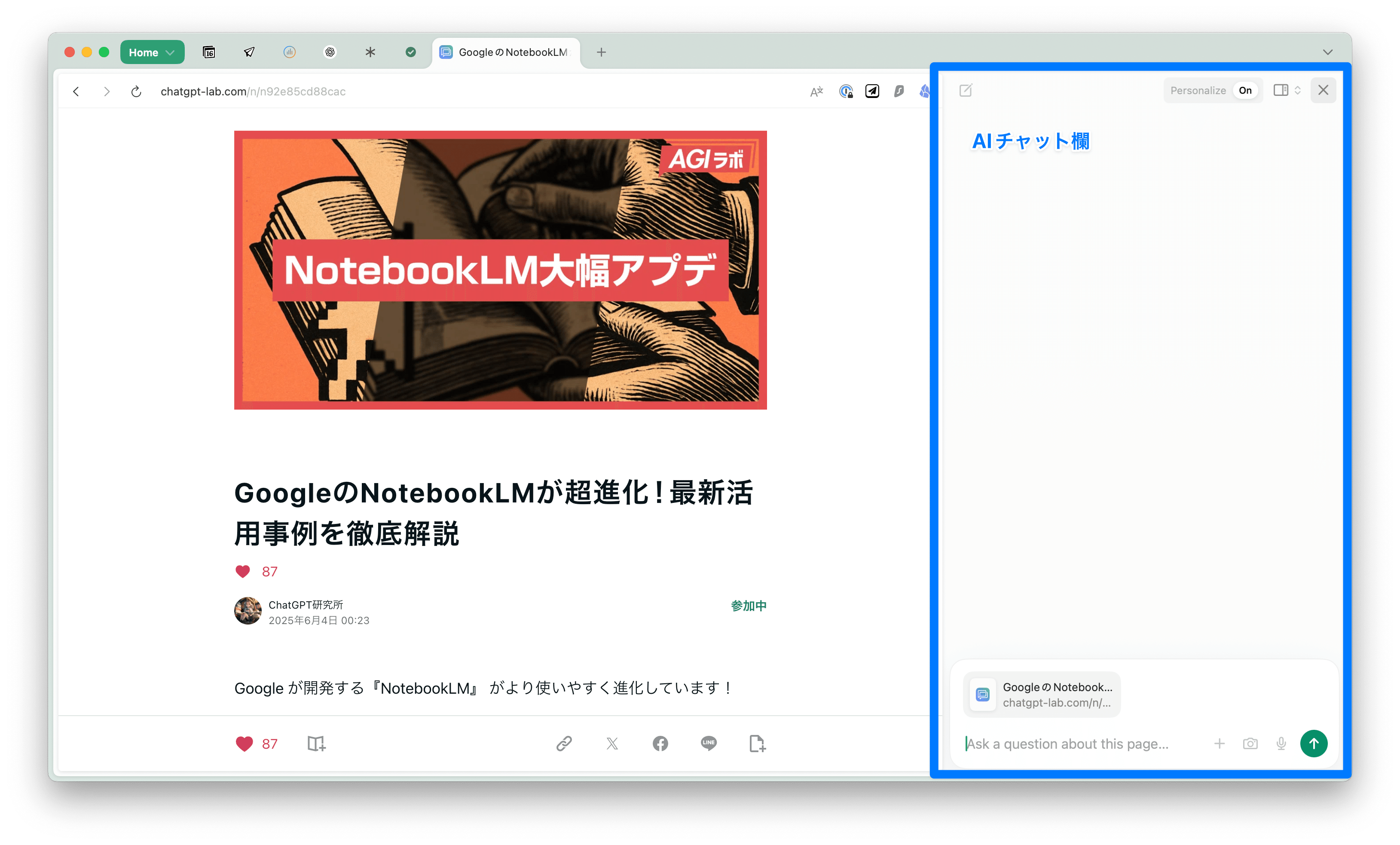
Task: Select the Google の NotebookLM tab
Action: [x=506, y=52]
